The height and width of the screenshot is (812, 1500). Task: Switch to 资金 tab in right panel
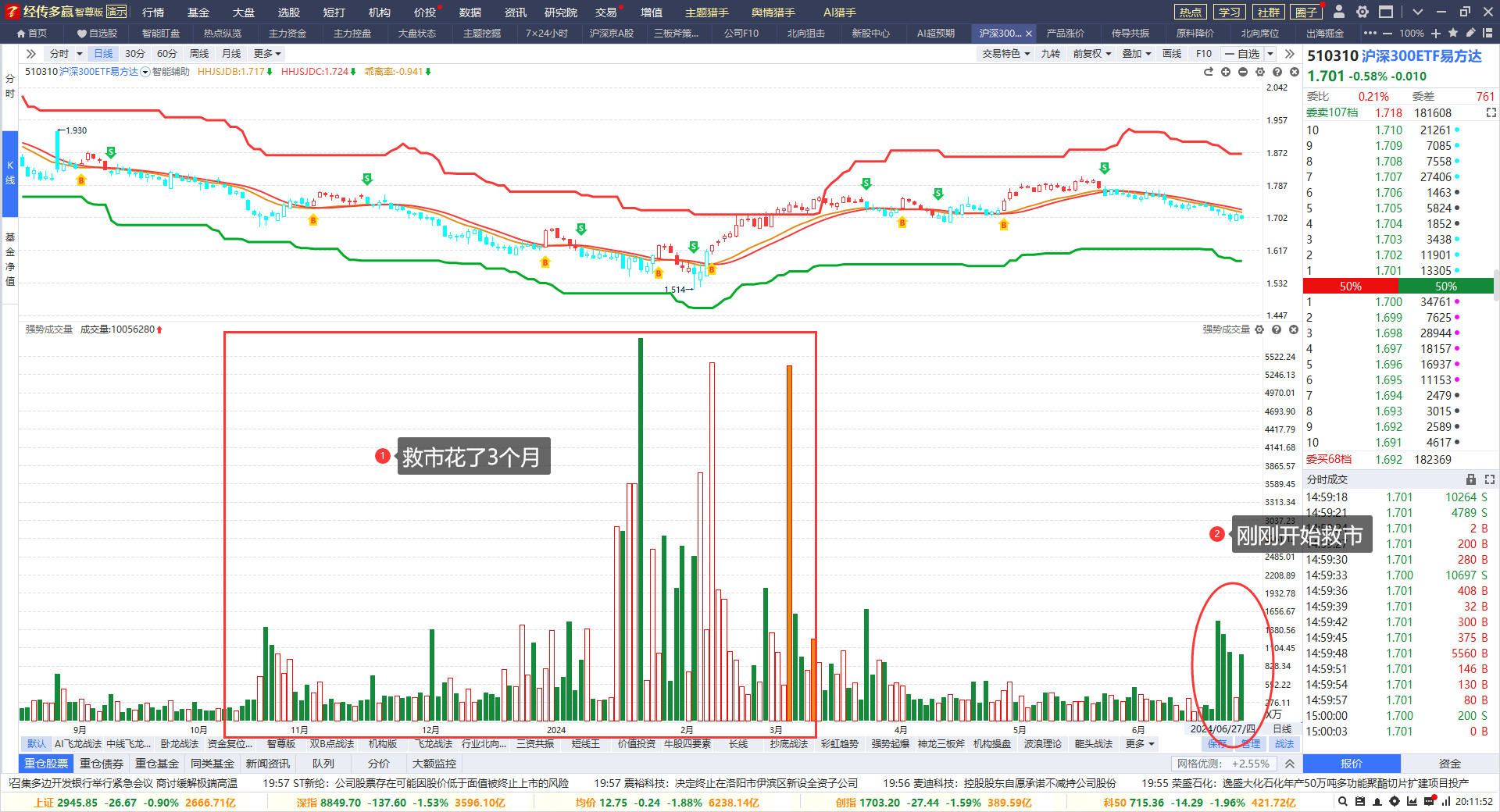[1450, 764]
